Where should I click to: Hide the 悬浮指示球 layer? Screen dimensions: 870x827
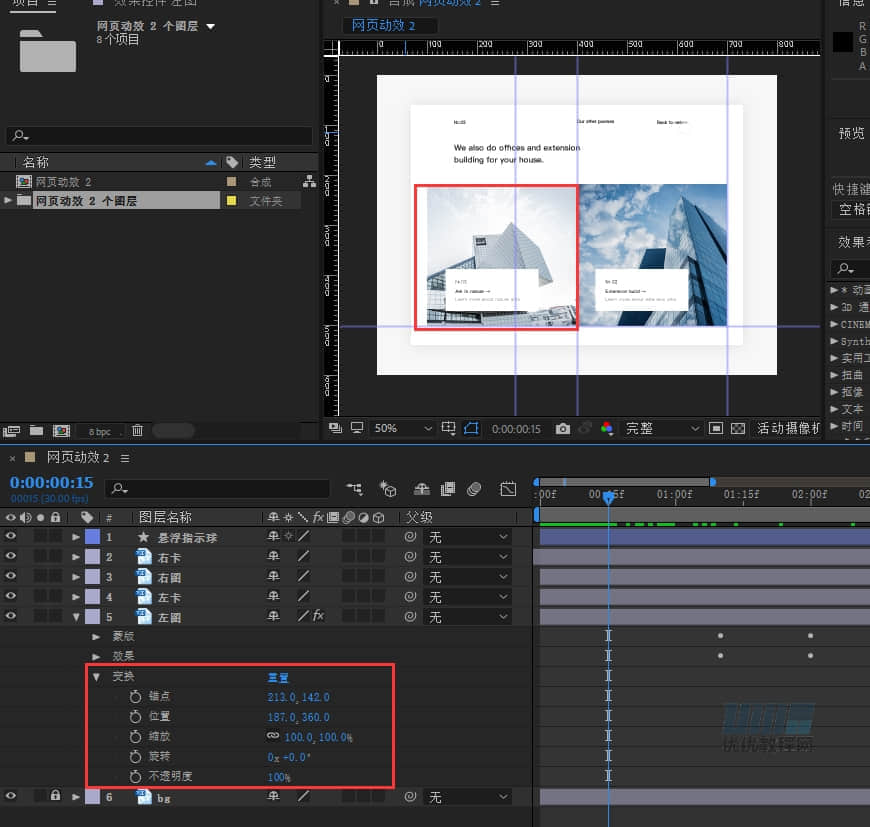(x=11, y=537)
